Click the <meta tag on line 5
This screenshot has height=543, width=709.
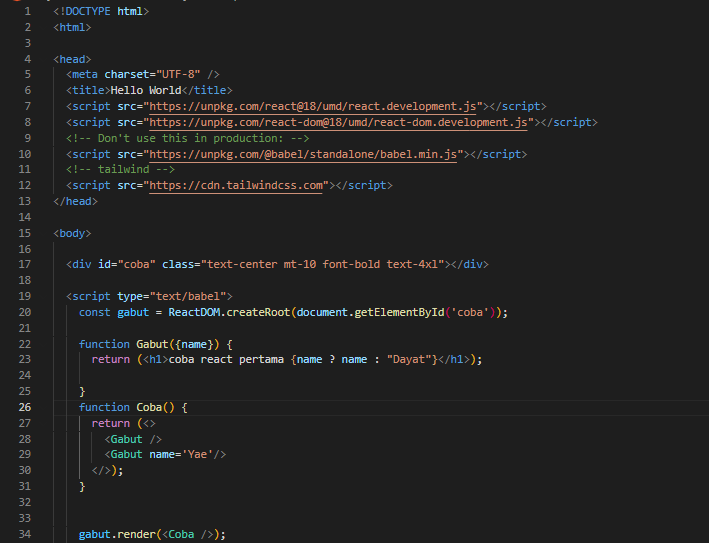(x=82, y=75)
